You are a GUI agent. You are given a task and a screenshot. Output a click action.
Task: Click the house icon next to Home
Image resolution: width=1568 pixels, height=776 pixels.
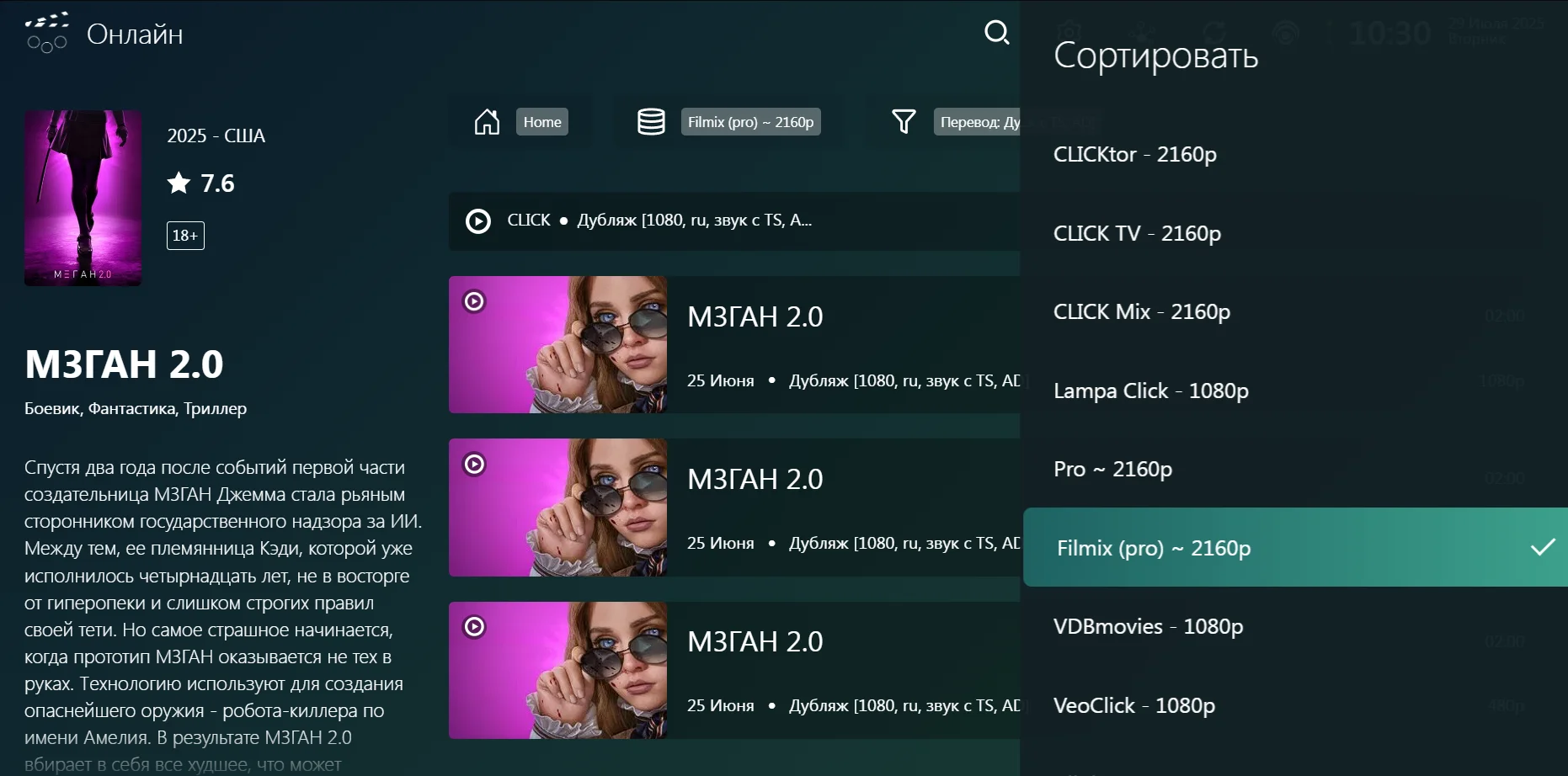[x=487, y=122]
